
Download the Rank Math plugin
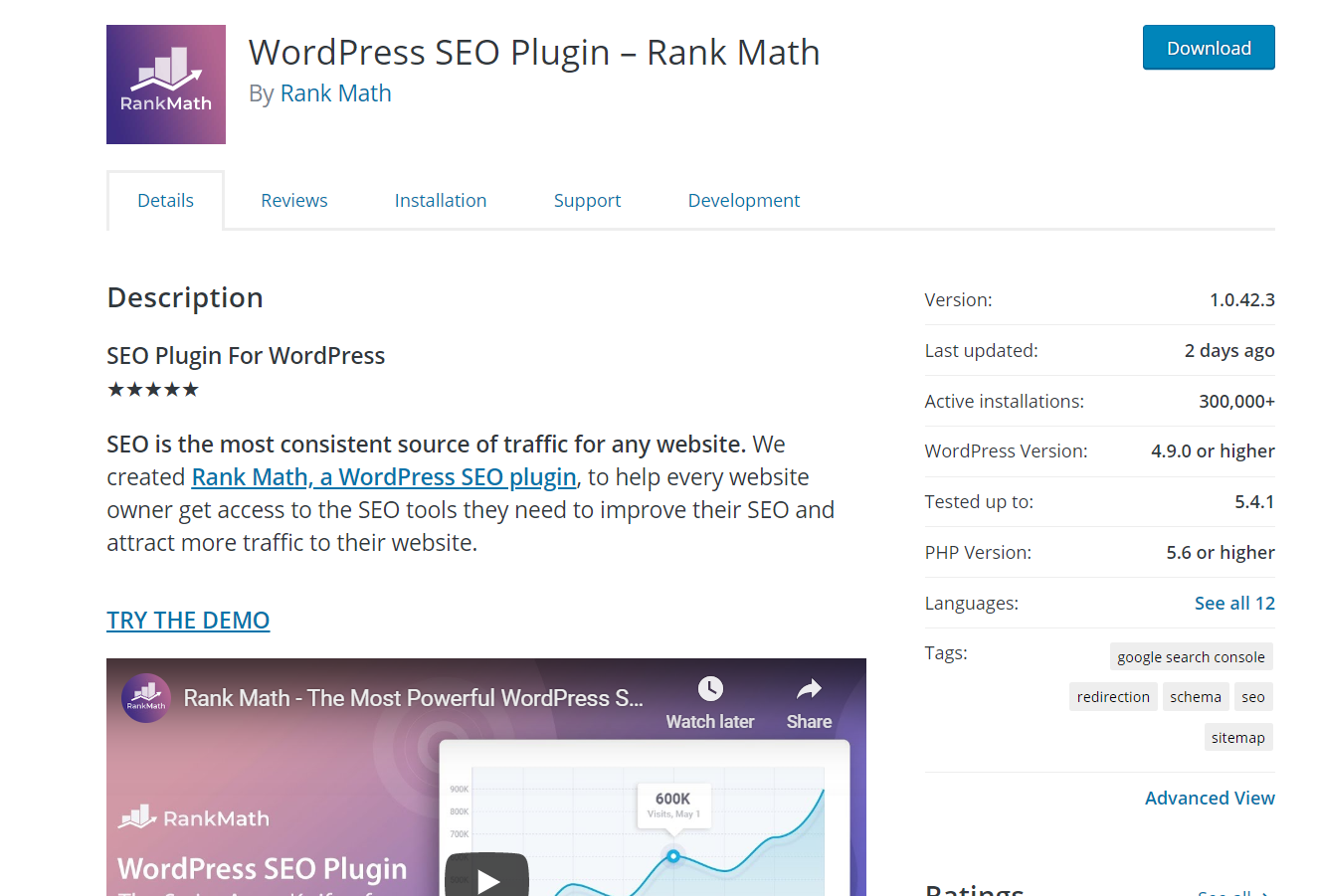tap(1209, 48)
